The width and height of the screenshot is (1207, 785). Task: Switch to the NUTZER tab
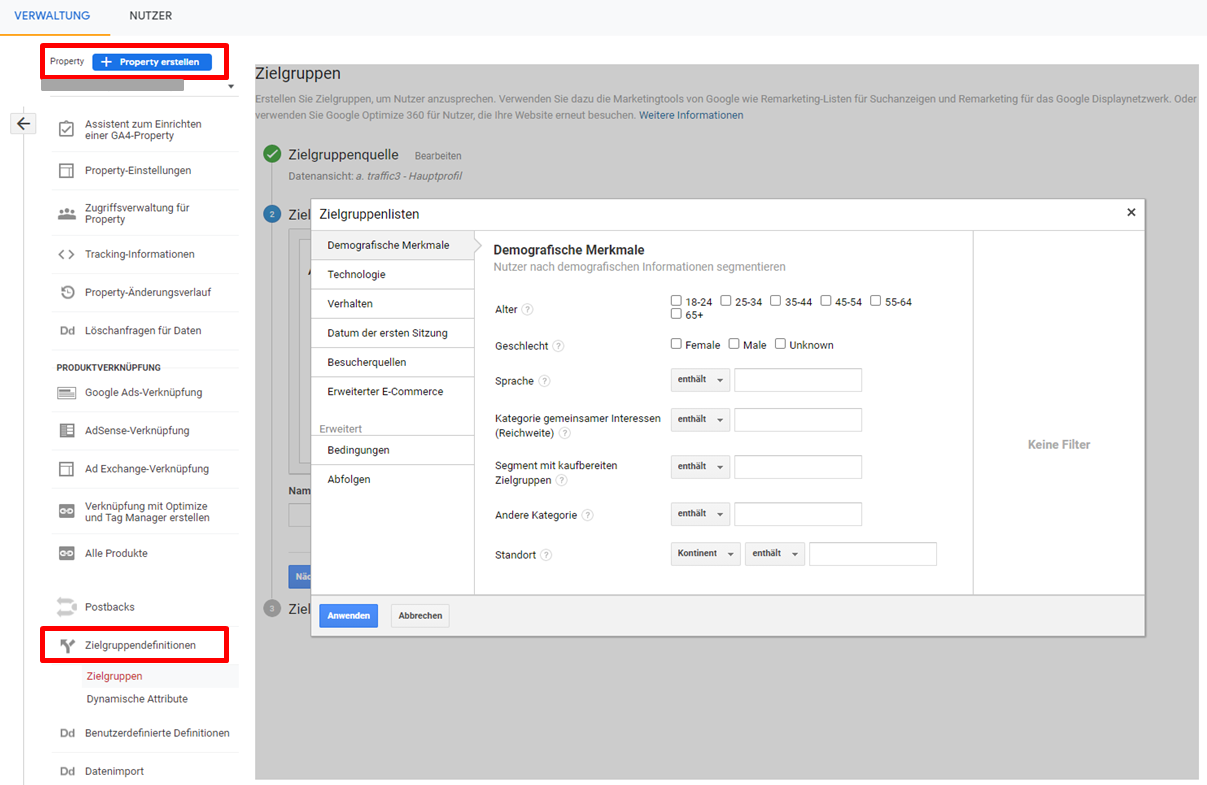click(x=150, y=16)
